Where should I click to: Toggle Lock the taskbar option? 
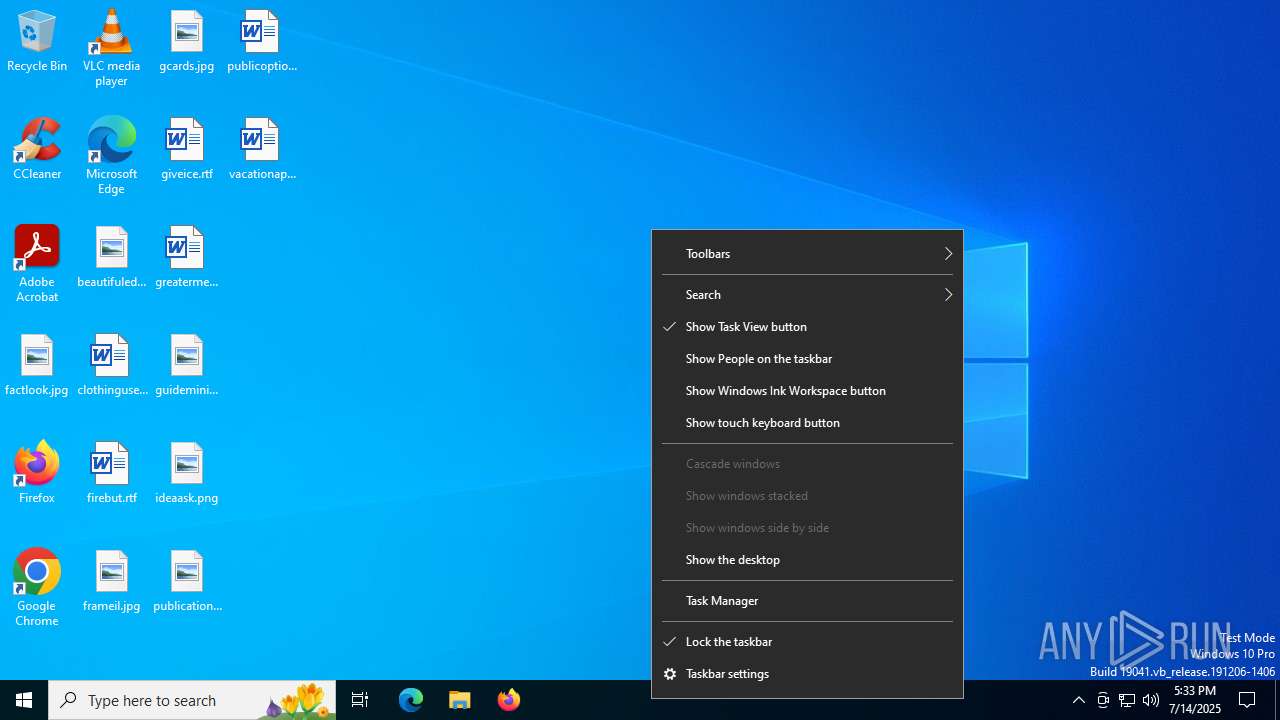point(807,642)
